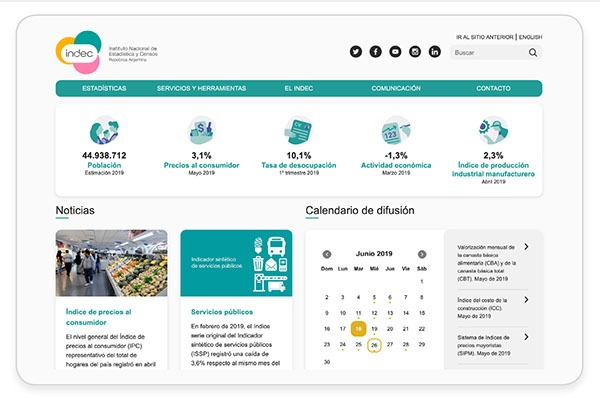This screenshot has width=600, height=398.
Task: Click the Valorización mensual canasta básica text
Action: tap(487, 263)
